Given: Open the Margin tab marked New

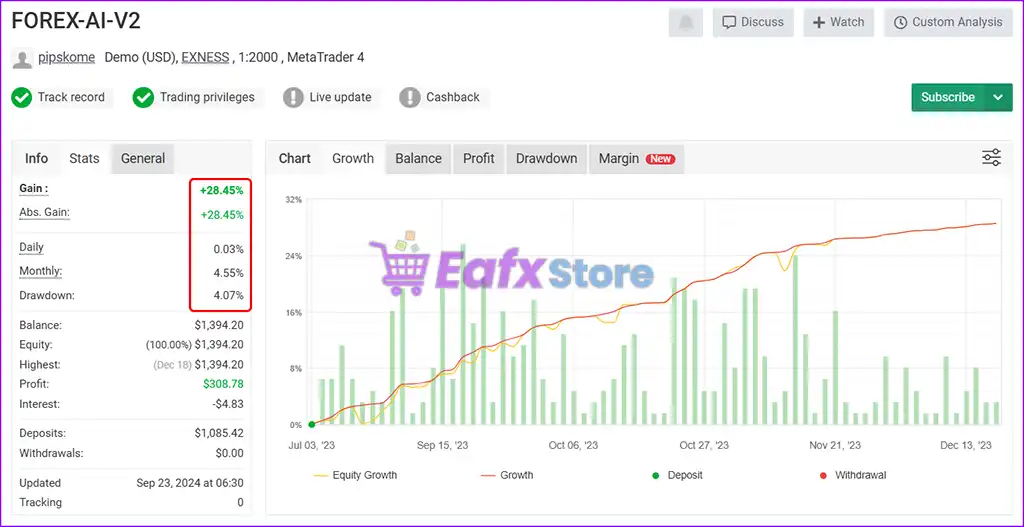Looking at the screenshot, I should point(637,159).
